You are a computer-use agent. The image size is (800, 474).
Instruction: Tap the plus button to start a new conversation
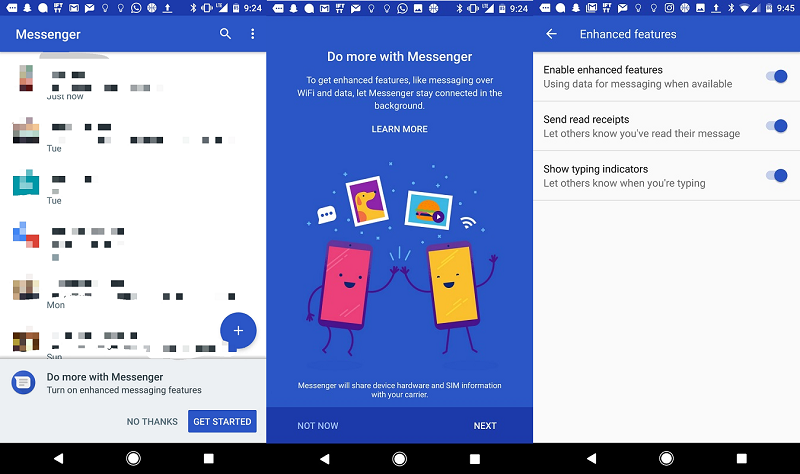pyautogui.click(x=238, y=331)
